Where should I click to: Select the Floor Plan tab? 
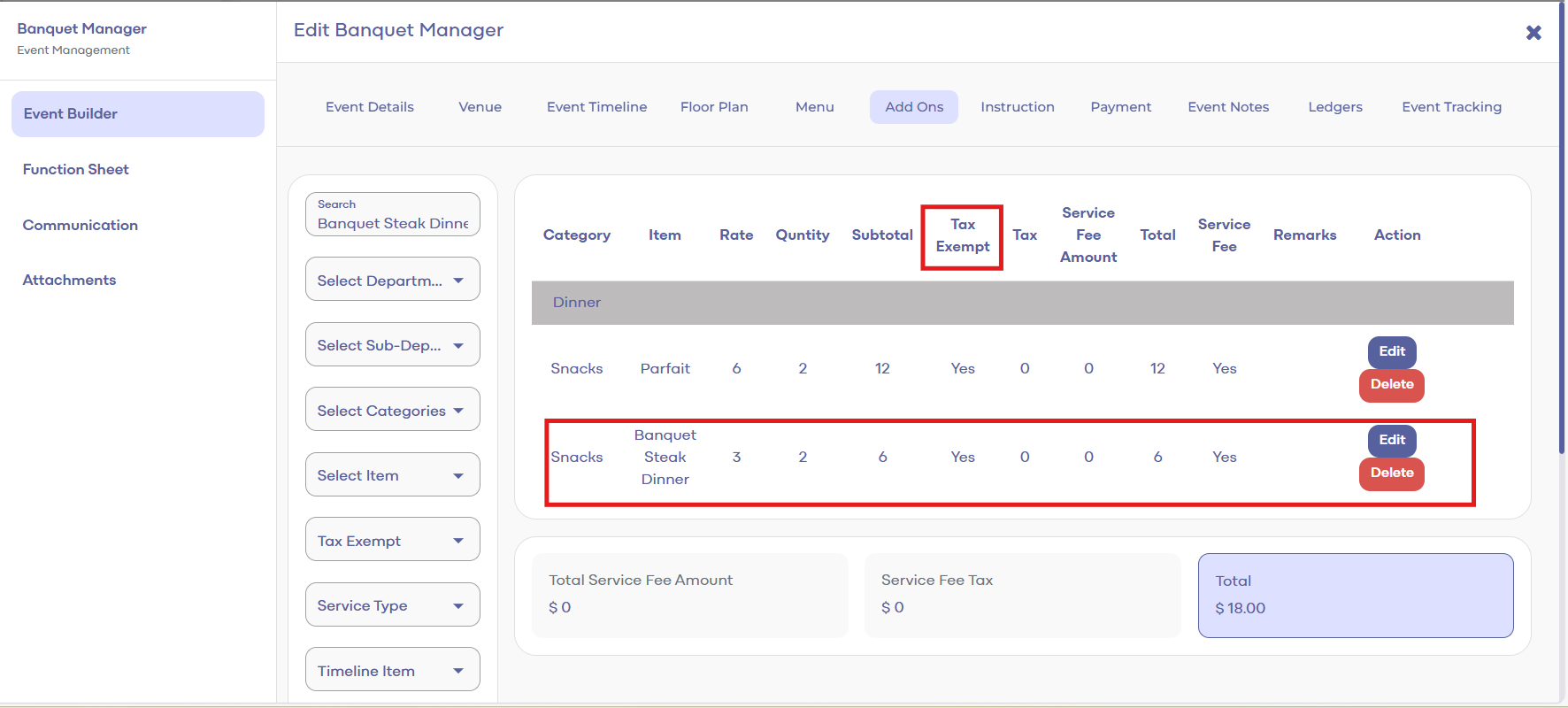[x=714, y=107]
